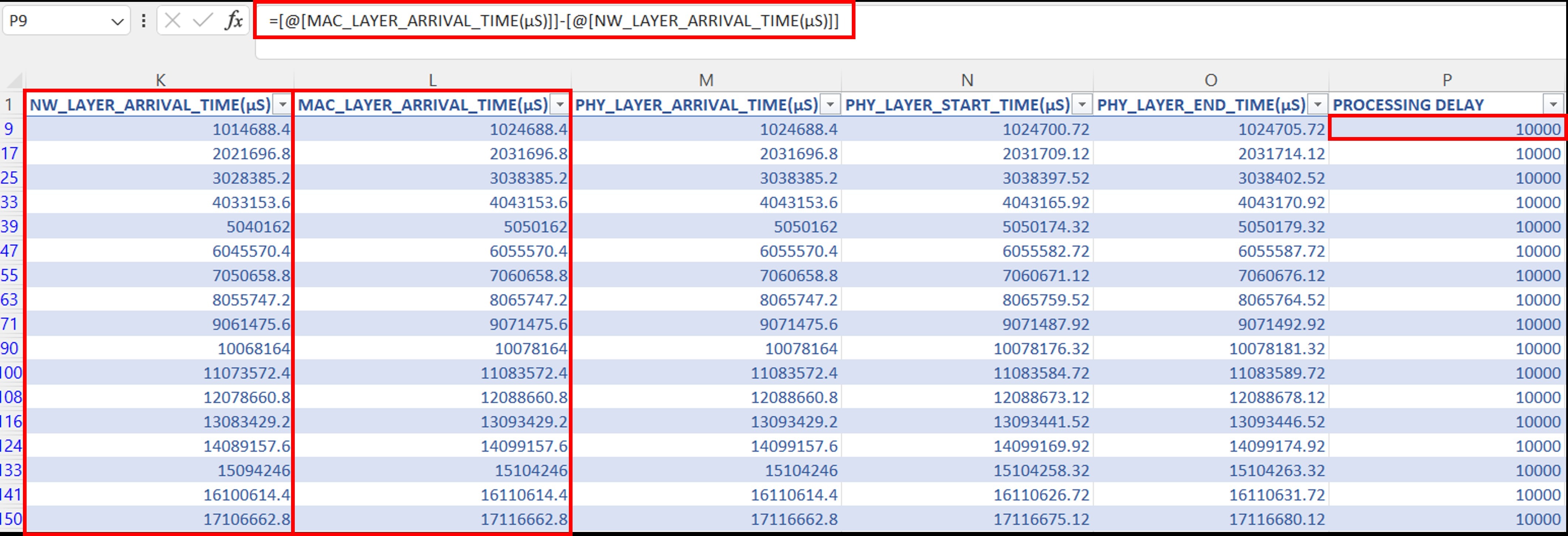The width and height of the screenshot is (1568, 536).
Task: Click cell with value 12078660.8
Action: (160, 397)
